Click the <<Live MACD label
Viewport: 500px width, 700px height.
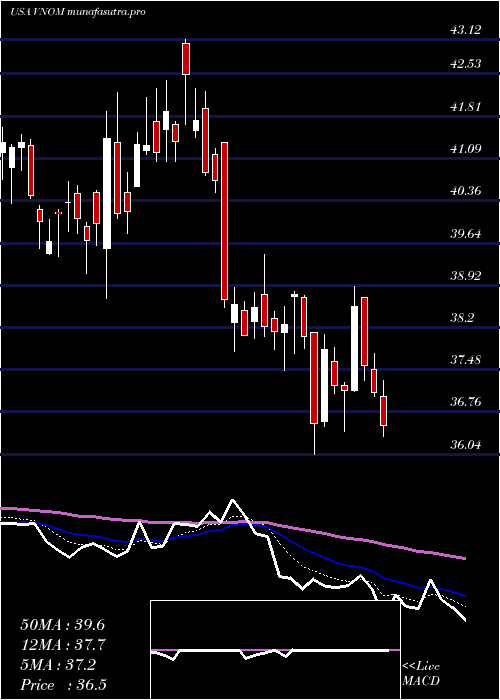click(421, 674)
